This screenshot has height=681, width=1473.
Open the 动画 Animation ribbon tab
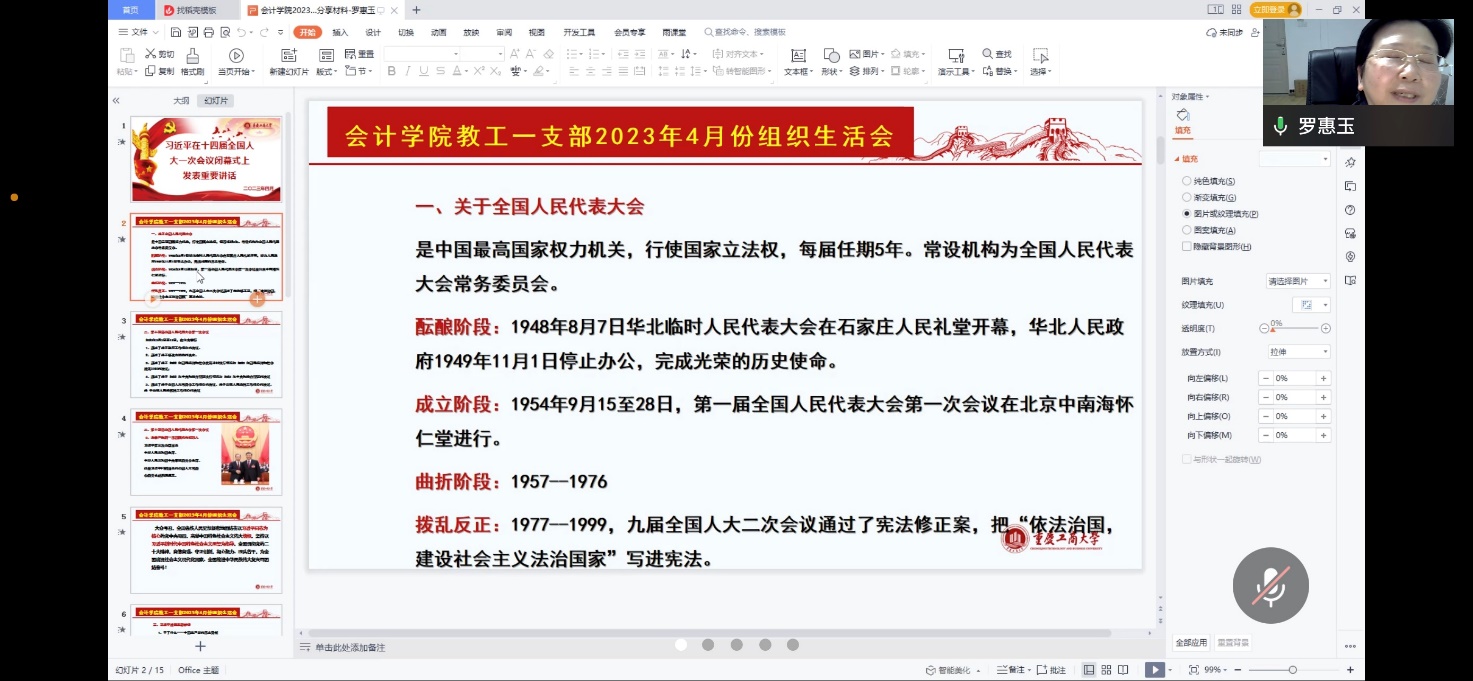click(x=438, y=32)
